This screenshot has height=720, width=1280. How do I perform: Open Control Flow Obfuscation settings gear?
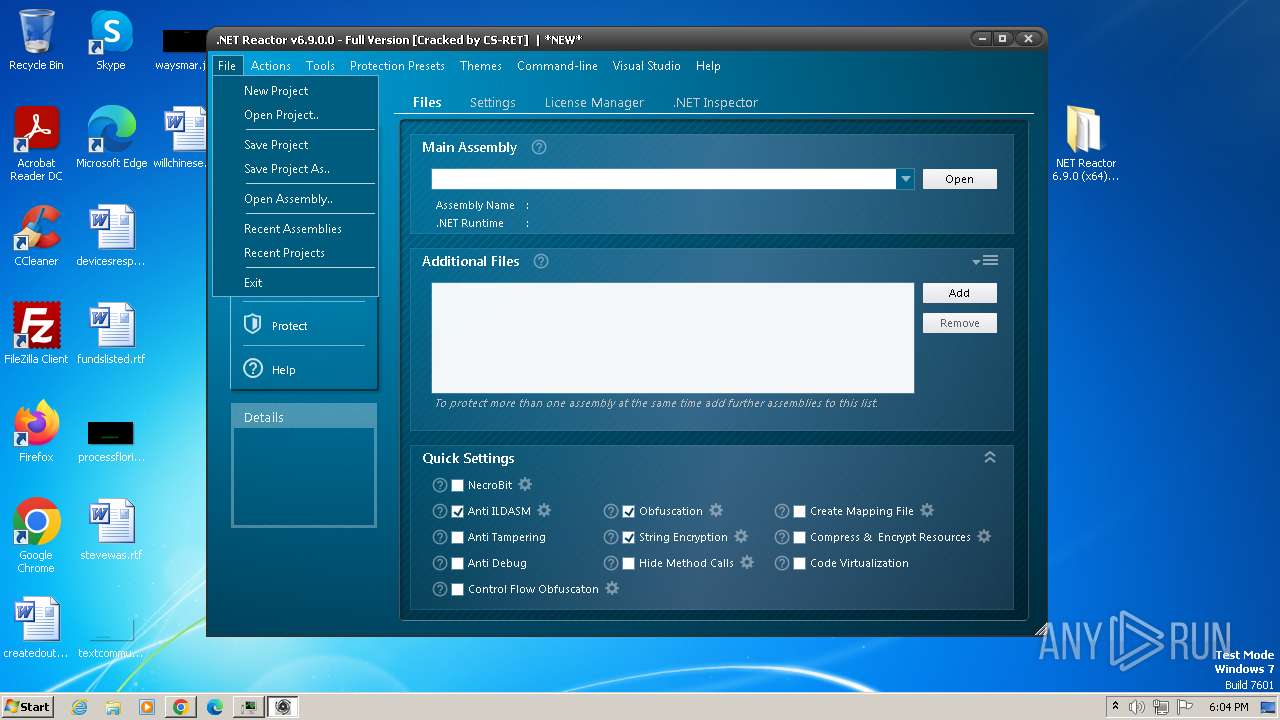click(x=612, y=588)
